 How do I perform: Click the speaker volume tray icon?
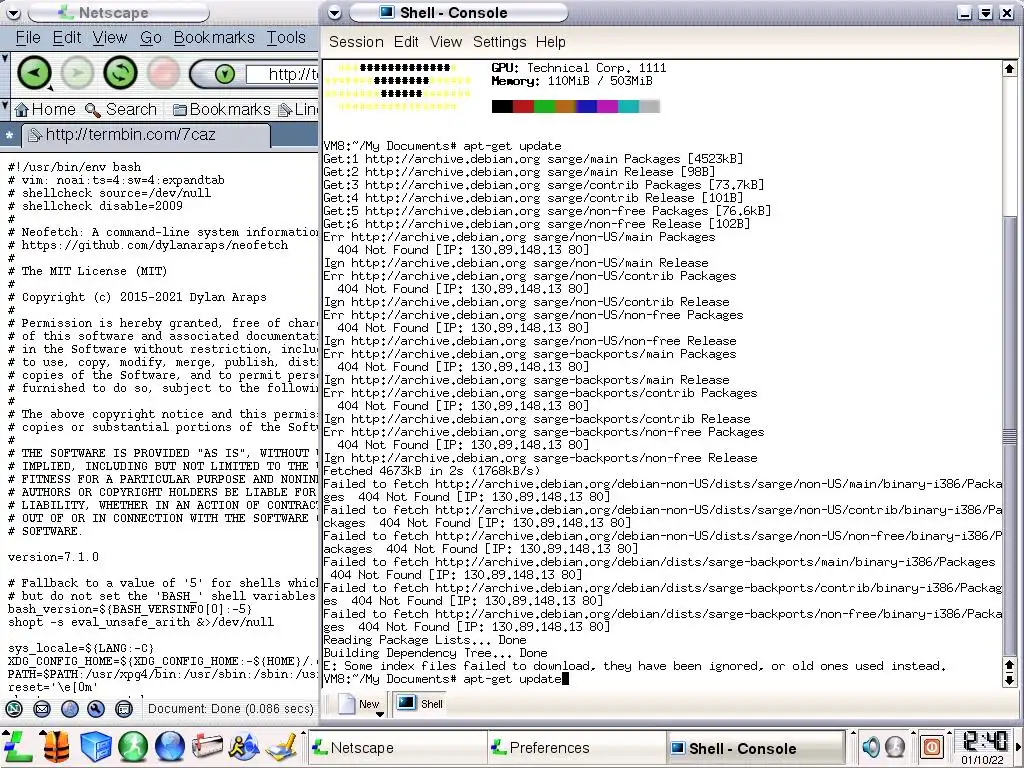coord(870,746)
